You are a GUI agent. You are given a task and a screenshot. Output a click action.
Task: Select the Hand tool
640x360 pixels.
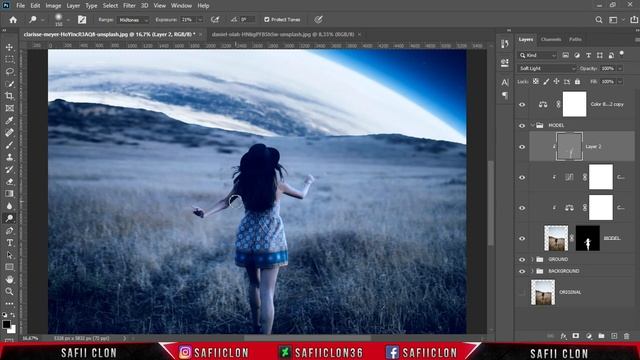pos(9,280)
